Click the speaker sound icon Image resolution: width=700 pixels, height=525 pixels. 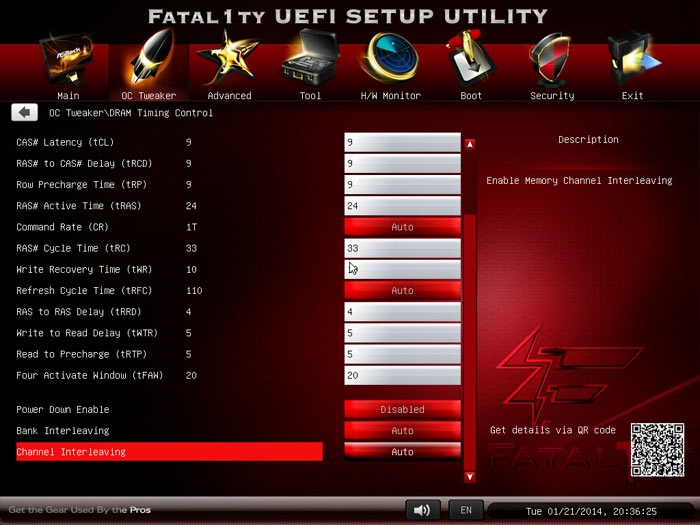click(422, 510)
